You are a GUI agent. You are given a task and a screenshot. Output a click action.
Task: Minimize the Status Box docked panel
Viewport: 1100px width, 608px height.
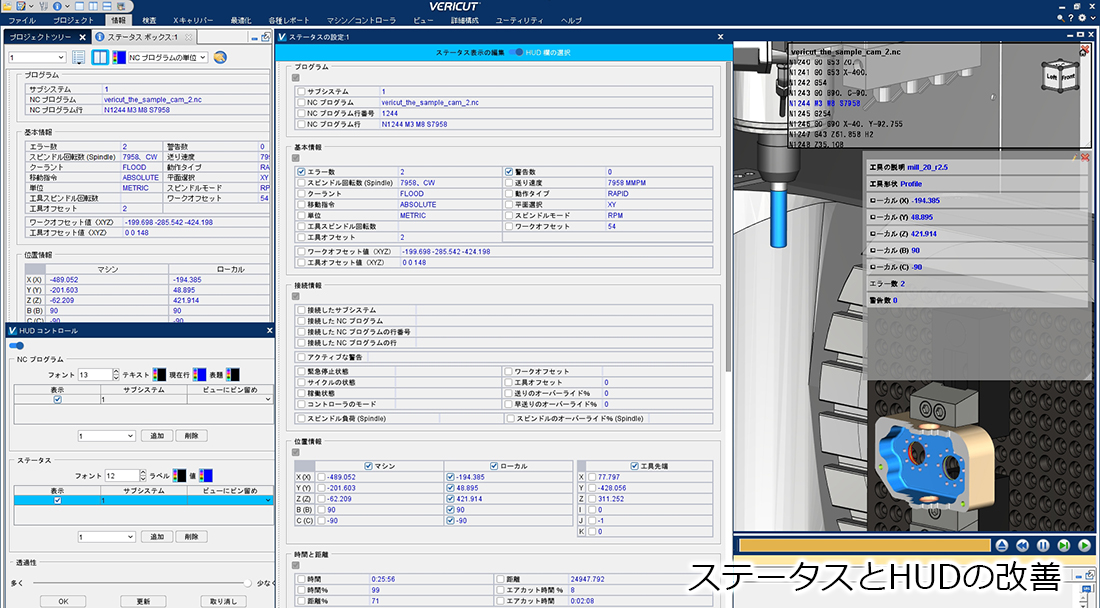[x=257, y=39]
